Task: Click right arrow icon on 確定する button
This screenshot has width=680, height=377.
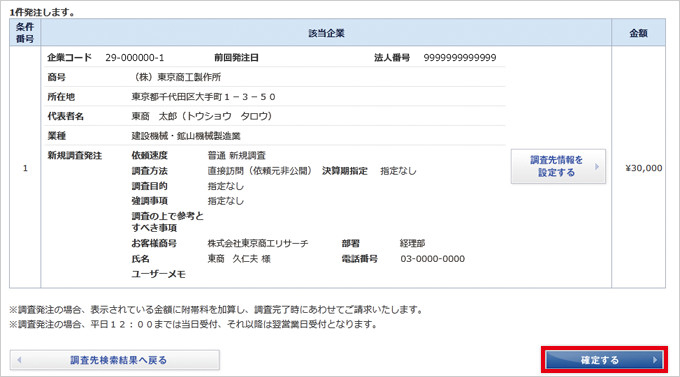Action: (x=655, y=360)
